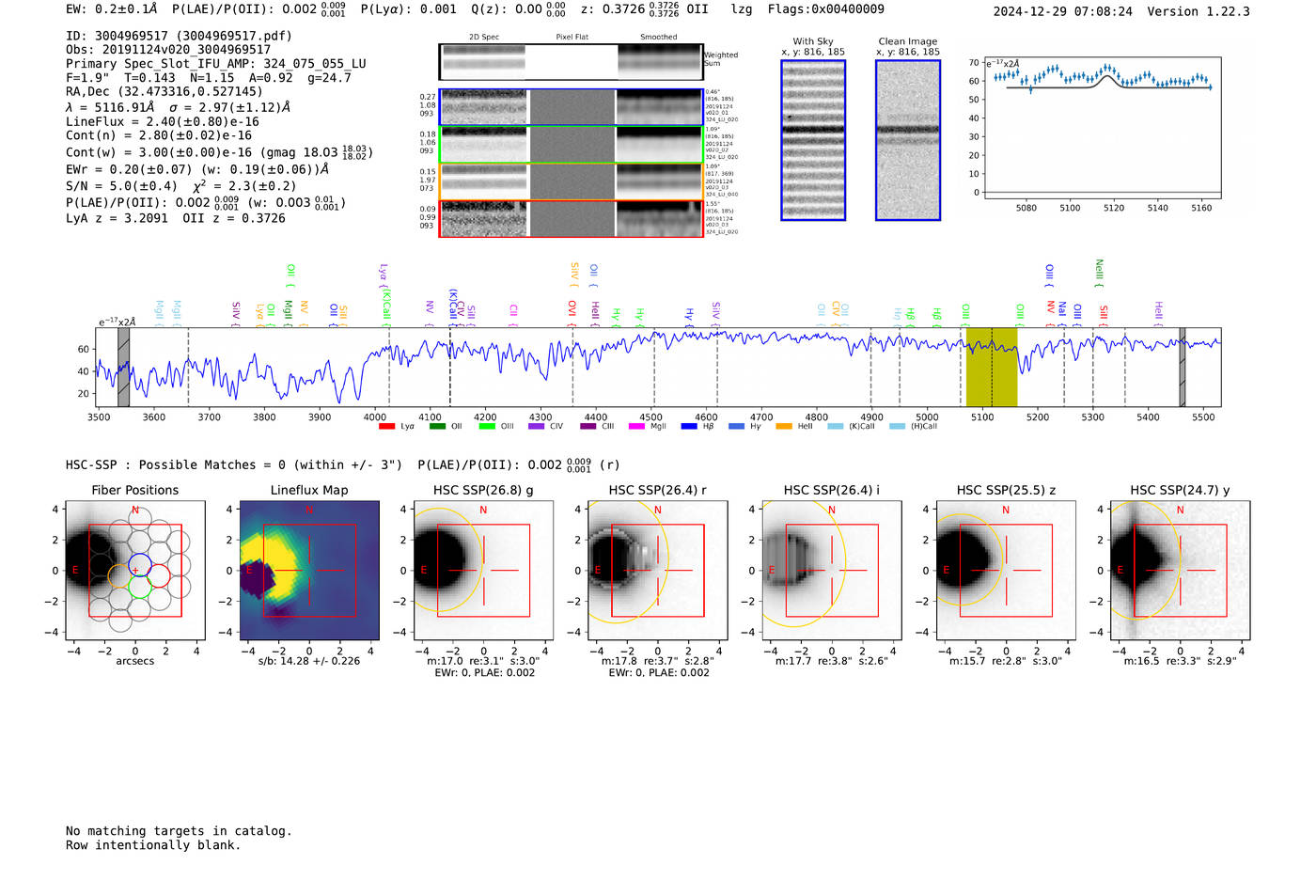This screenshot has height=896, width=1316.
Task: Select the HSC SSP(26.4) i cutout
Action: [832, 570]
